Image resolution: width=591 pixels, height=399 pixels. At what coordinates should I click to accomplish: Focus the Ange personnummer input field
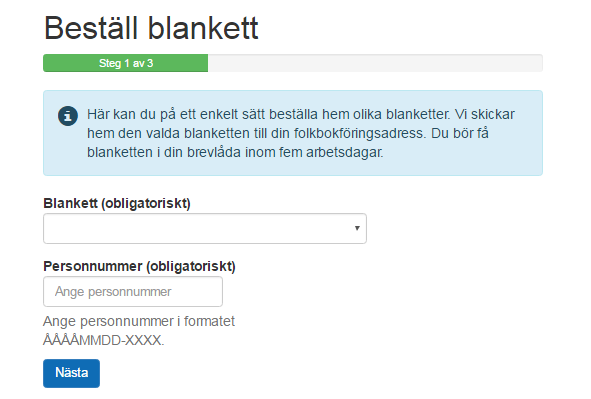tap(133, 292)
